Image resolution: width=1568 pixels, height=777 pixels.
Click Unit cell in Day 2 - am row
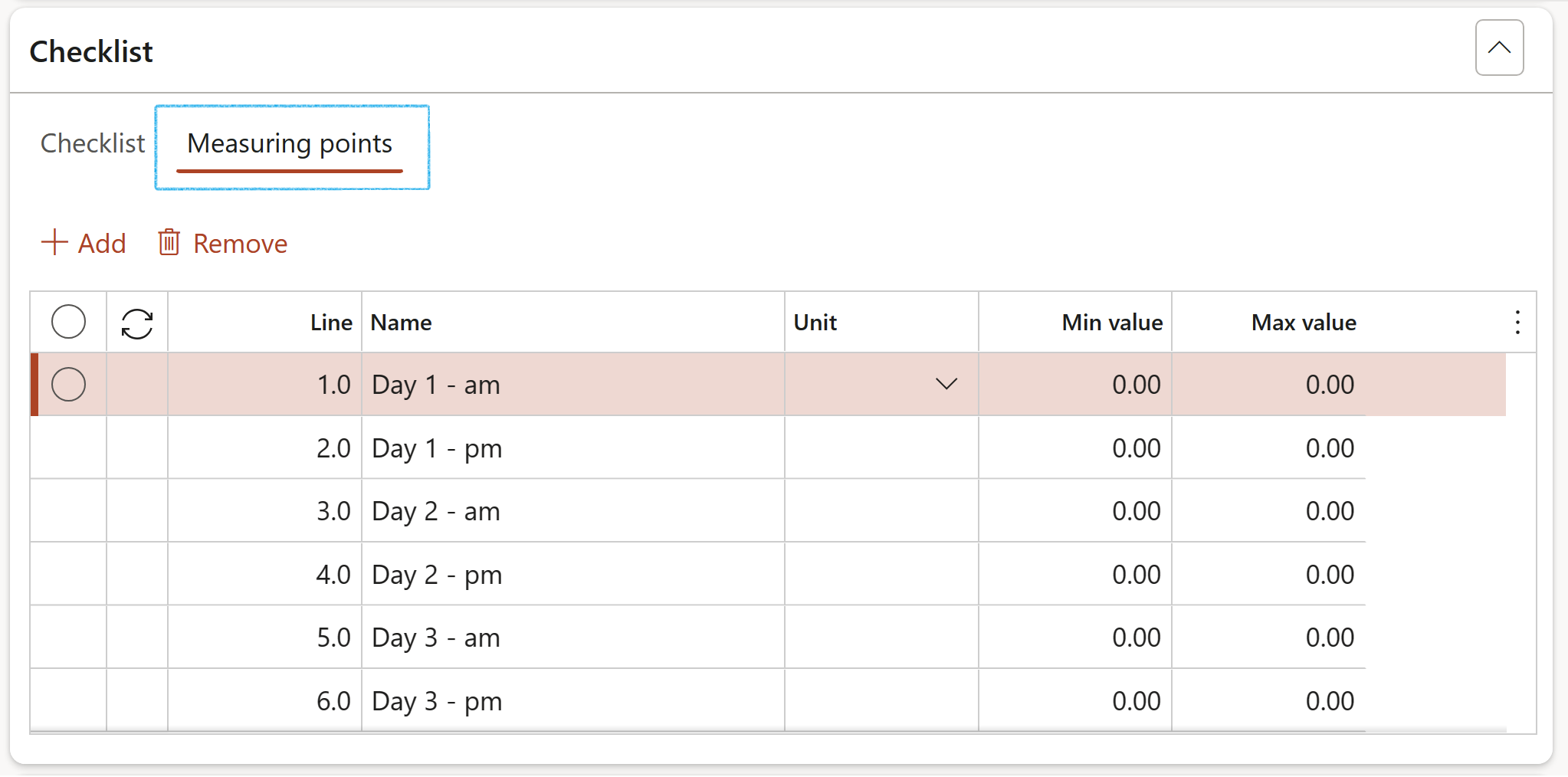(x=881, y=511)
